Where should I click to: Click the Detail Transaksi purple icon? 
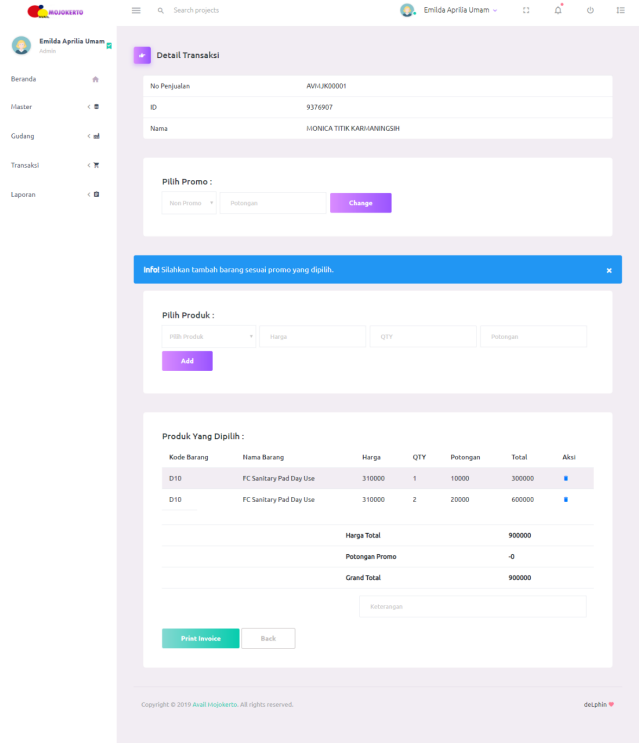142,55
